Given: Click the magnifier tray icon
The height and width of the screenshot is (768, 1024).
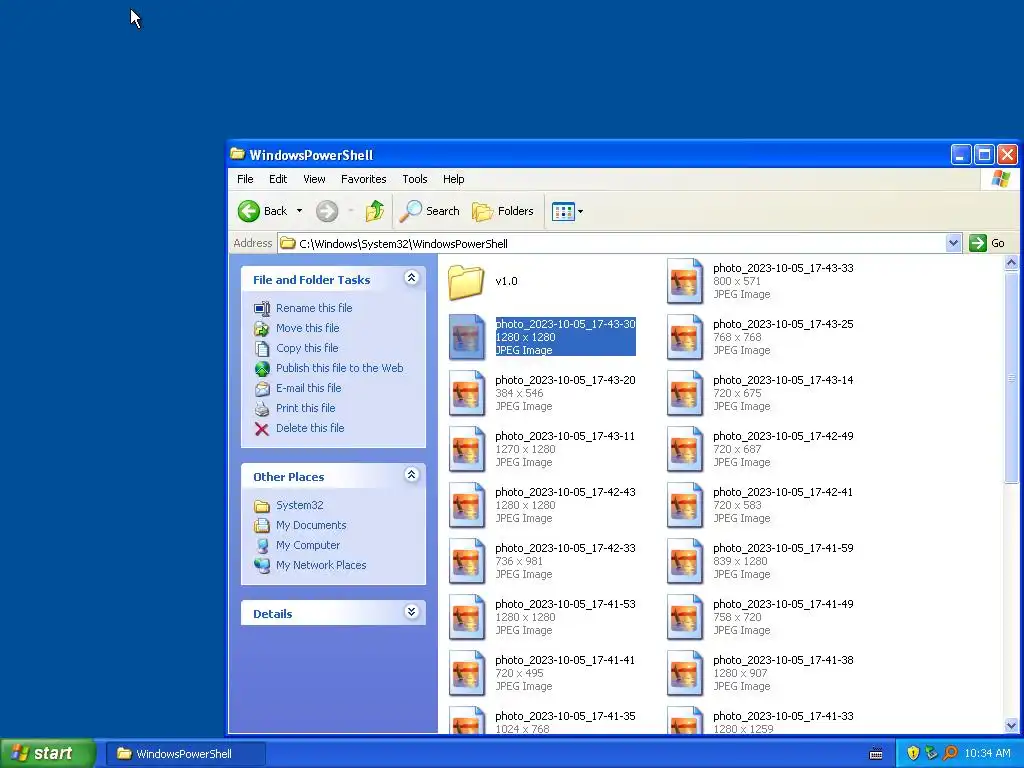Looking at the screenshot, I should (x=950, y=754).
